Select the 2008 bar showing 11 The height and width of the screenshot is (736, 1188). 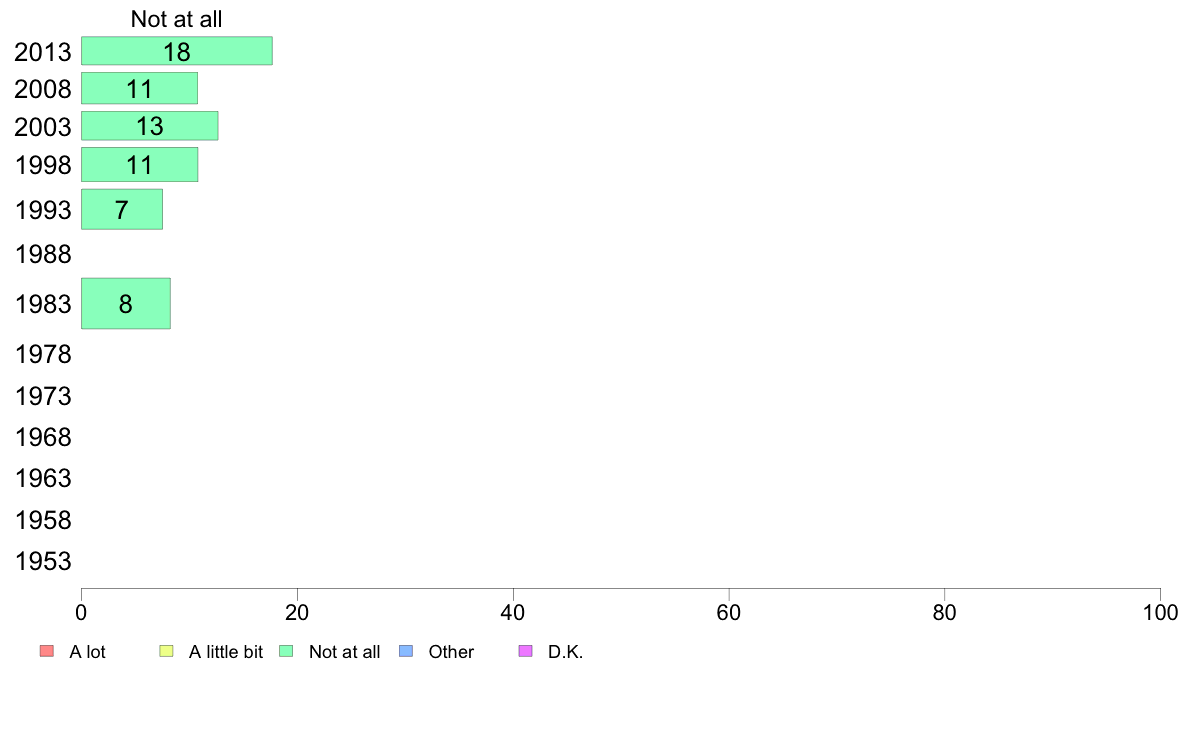[x=139, y=88]
